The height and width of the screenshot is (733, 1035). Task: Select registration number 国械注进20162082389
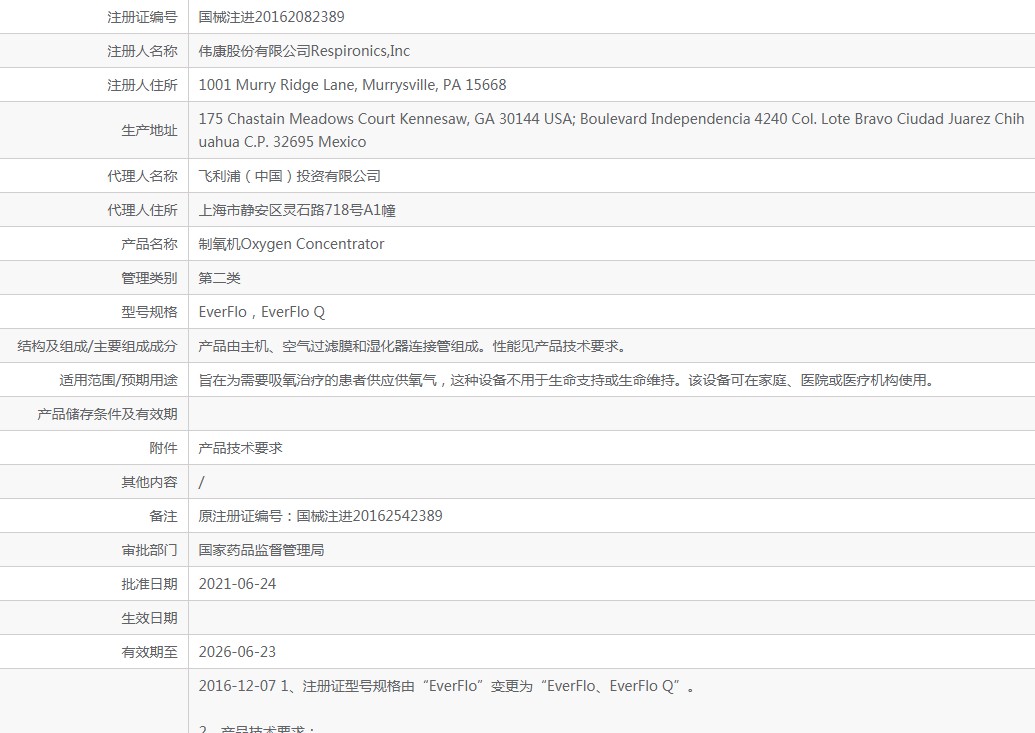tap(271, 17)
